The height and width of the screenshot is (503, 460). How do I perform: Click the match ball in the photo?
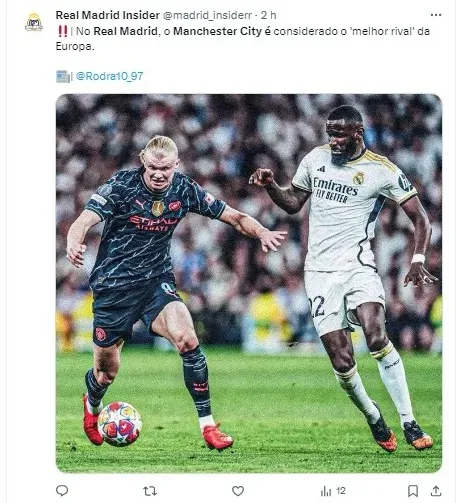(x=120, y=424)
